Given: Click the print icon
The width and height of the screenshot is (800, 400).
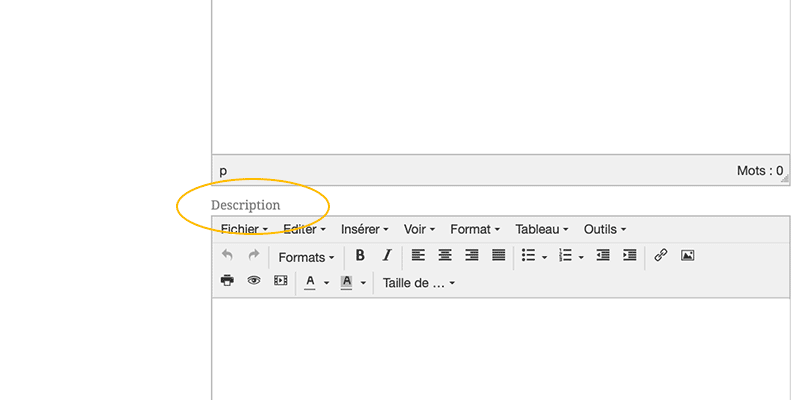Looking at the screenshot, I should (x=227, y=282).
